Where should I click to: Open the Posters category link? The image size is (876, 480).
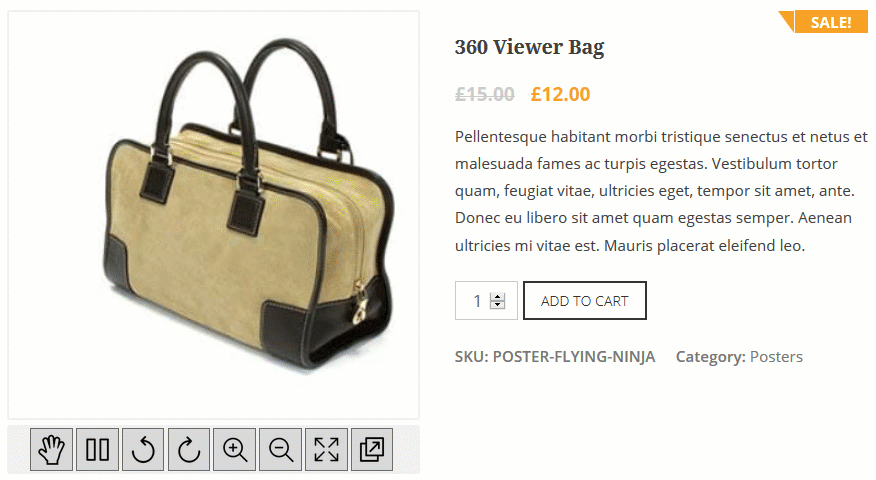click(x=776, y=357)
